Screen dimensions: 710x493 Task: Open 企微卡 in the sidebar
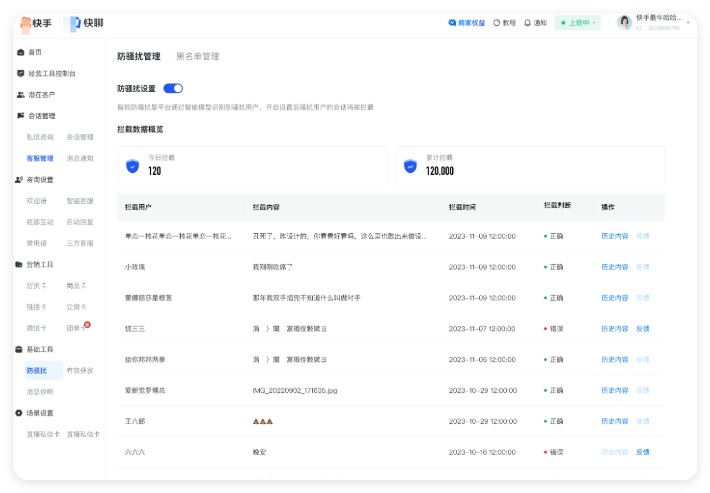(77, 307)
